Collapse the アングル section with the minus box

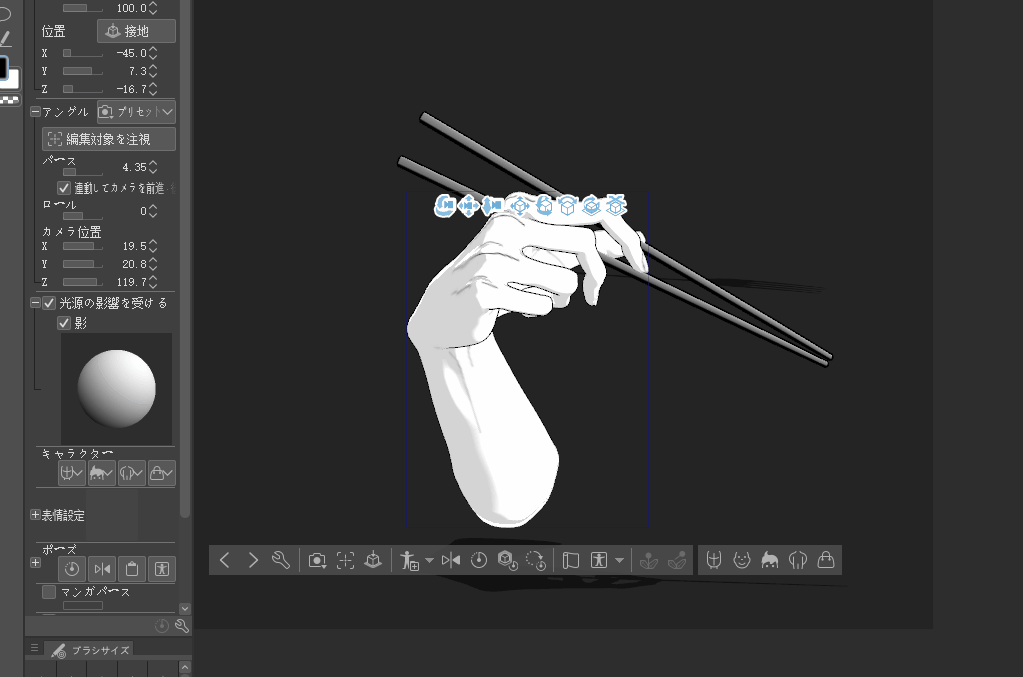point(35,111)
